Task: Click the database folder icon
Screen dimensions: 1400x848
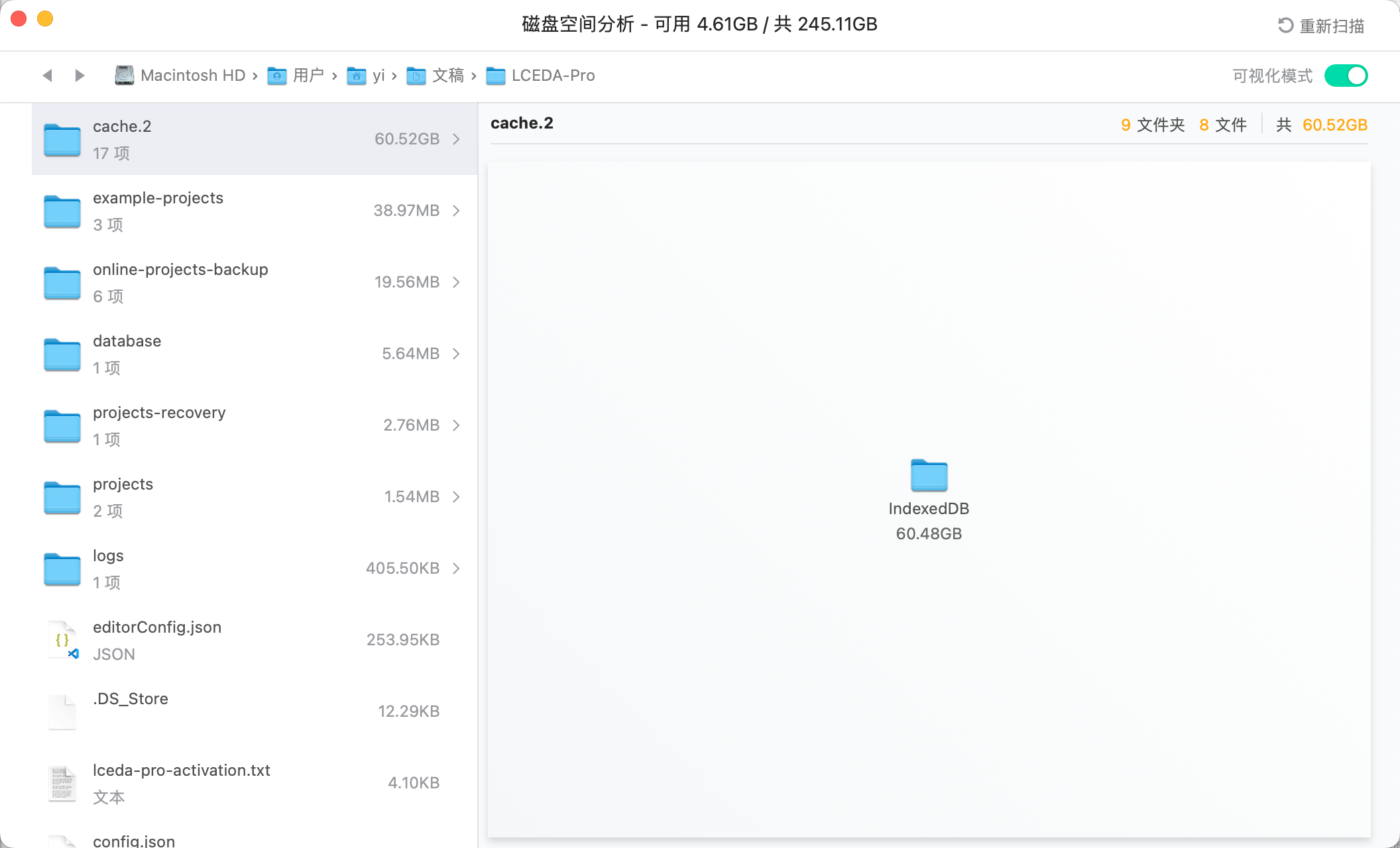Action: 62,354
